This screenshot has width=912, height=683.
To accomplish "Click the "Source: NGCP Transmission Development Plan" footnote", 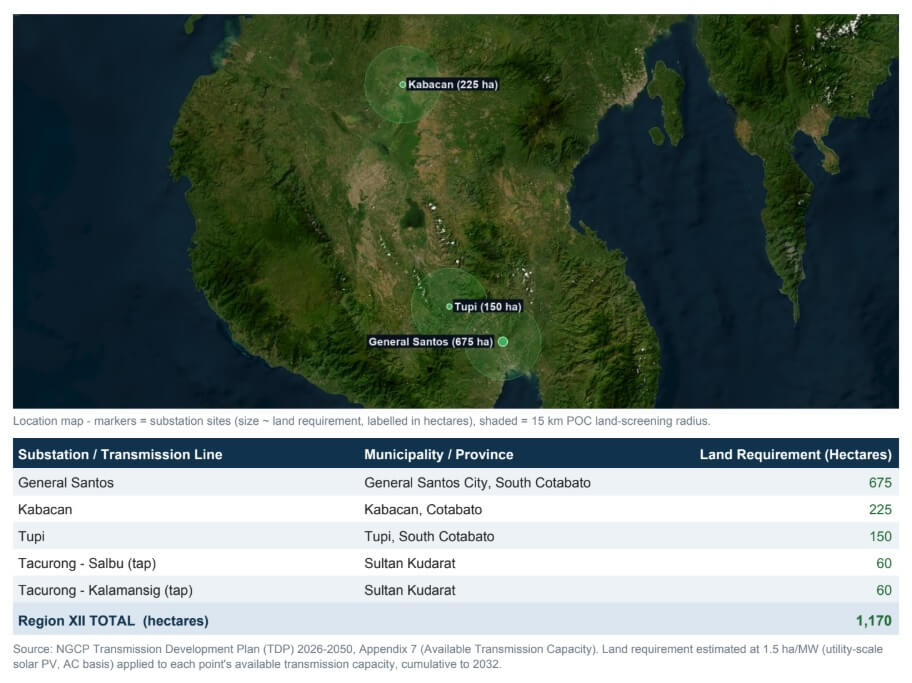I will 447,656.
